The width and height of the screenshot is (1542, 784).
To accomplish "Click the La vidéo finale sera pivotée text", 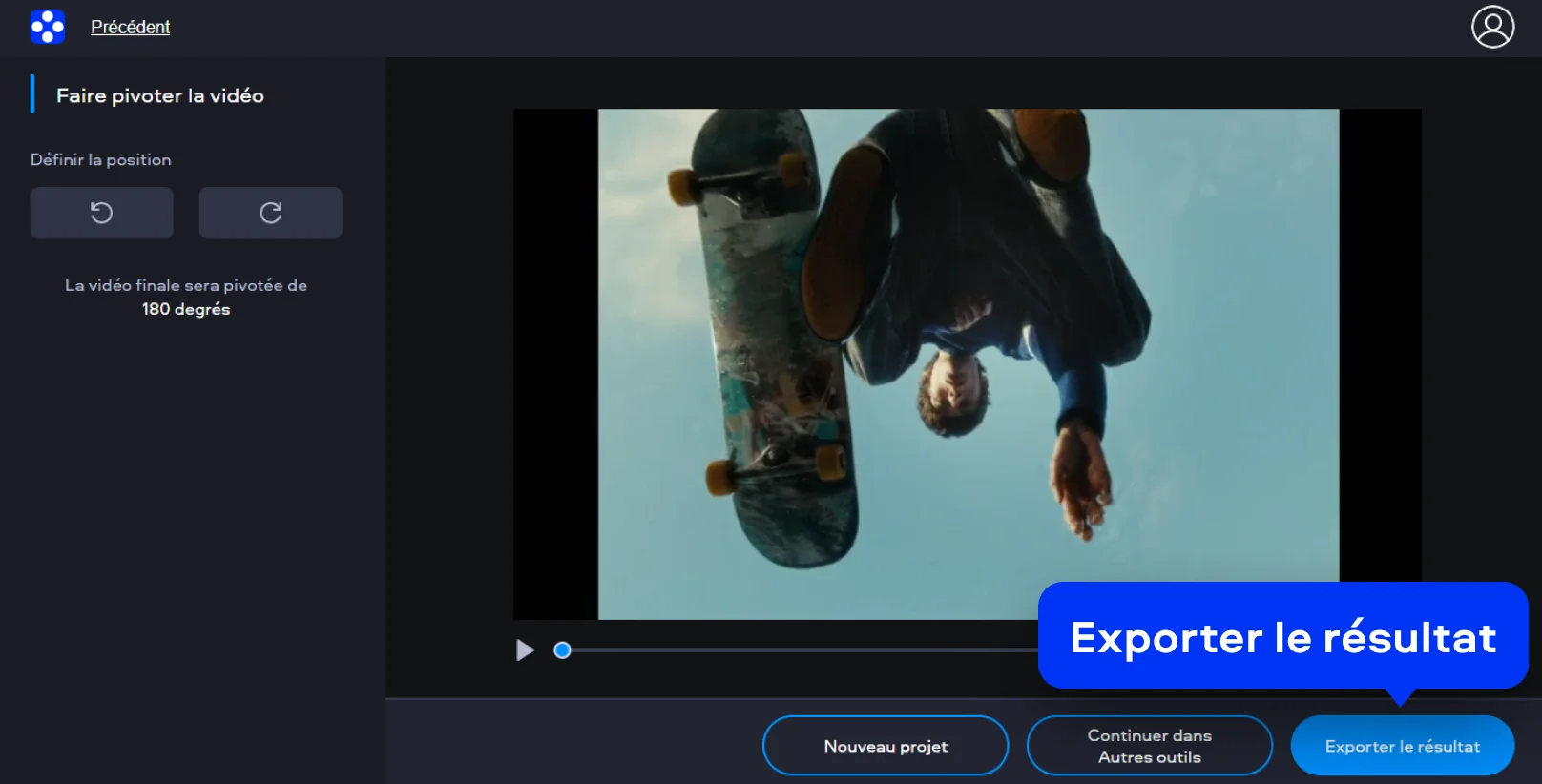I will point(186,285).
